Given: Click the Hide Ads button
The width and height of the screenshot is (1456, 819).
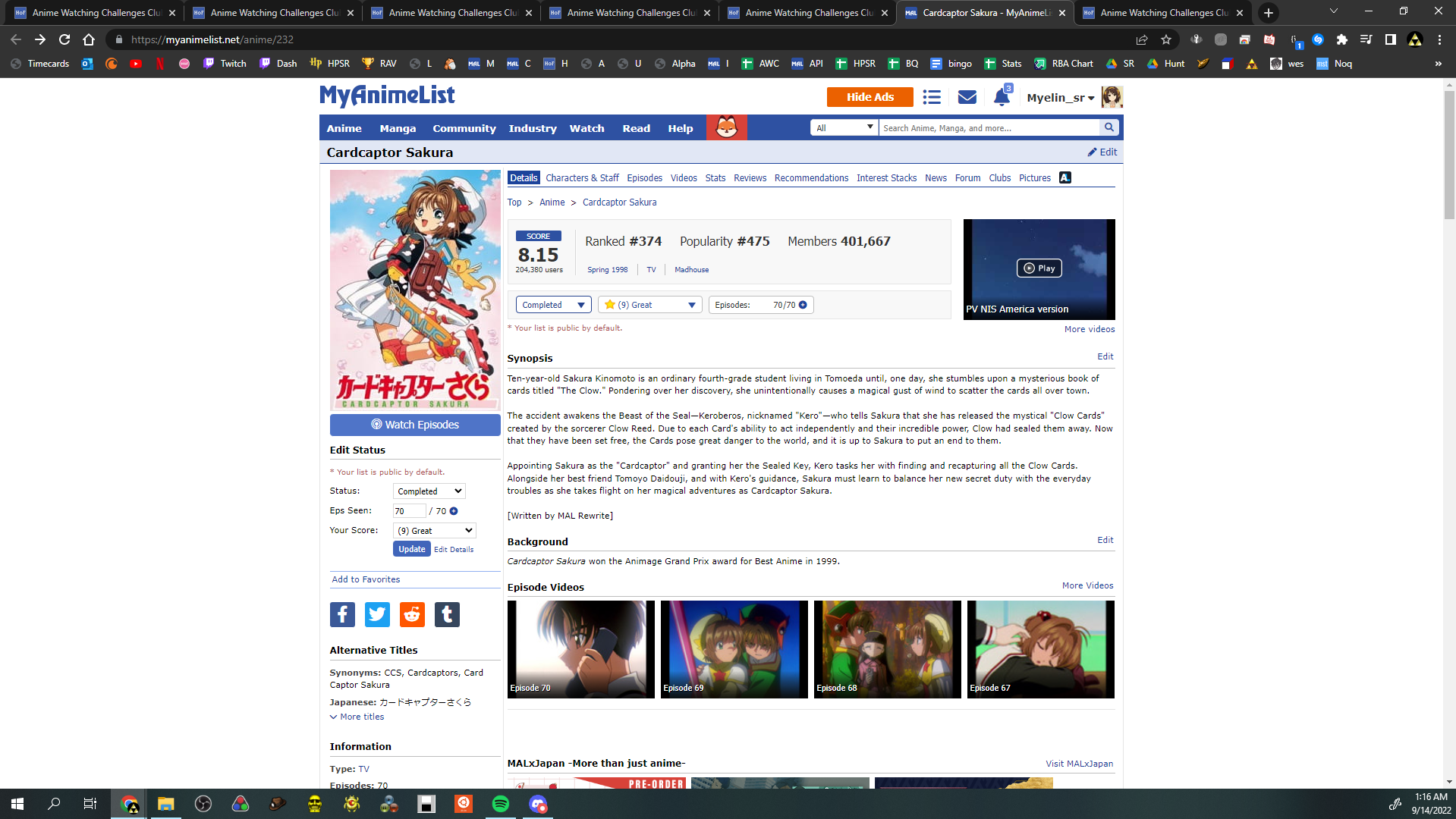Looking at the screenshot, I should click(870, 97).
